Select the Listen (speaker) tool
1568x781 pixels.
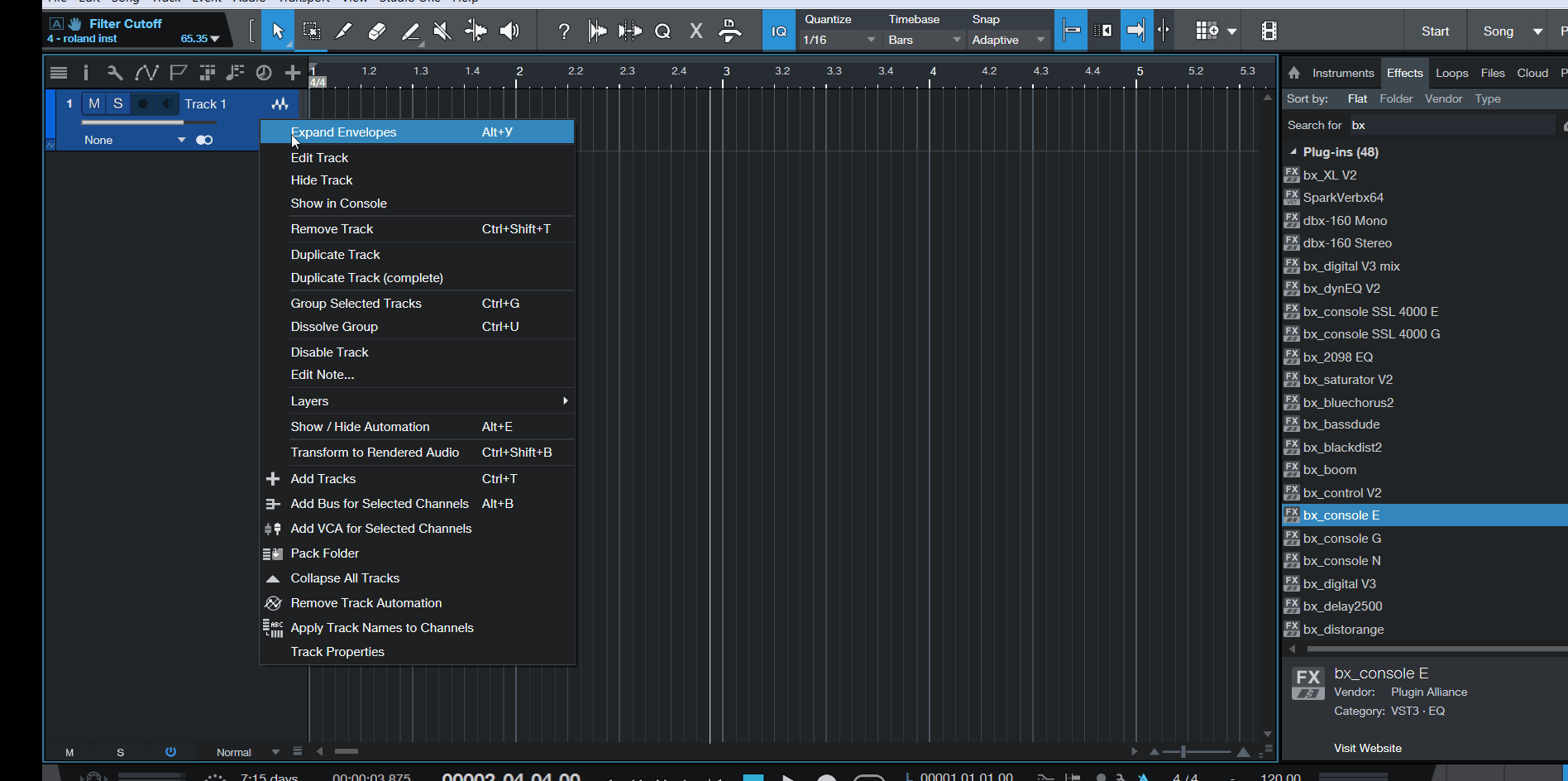[x=509, y=31]
